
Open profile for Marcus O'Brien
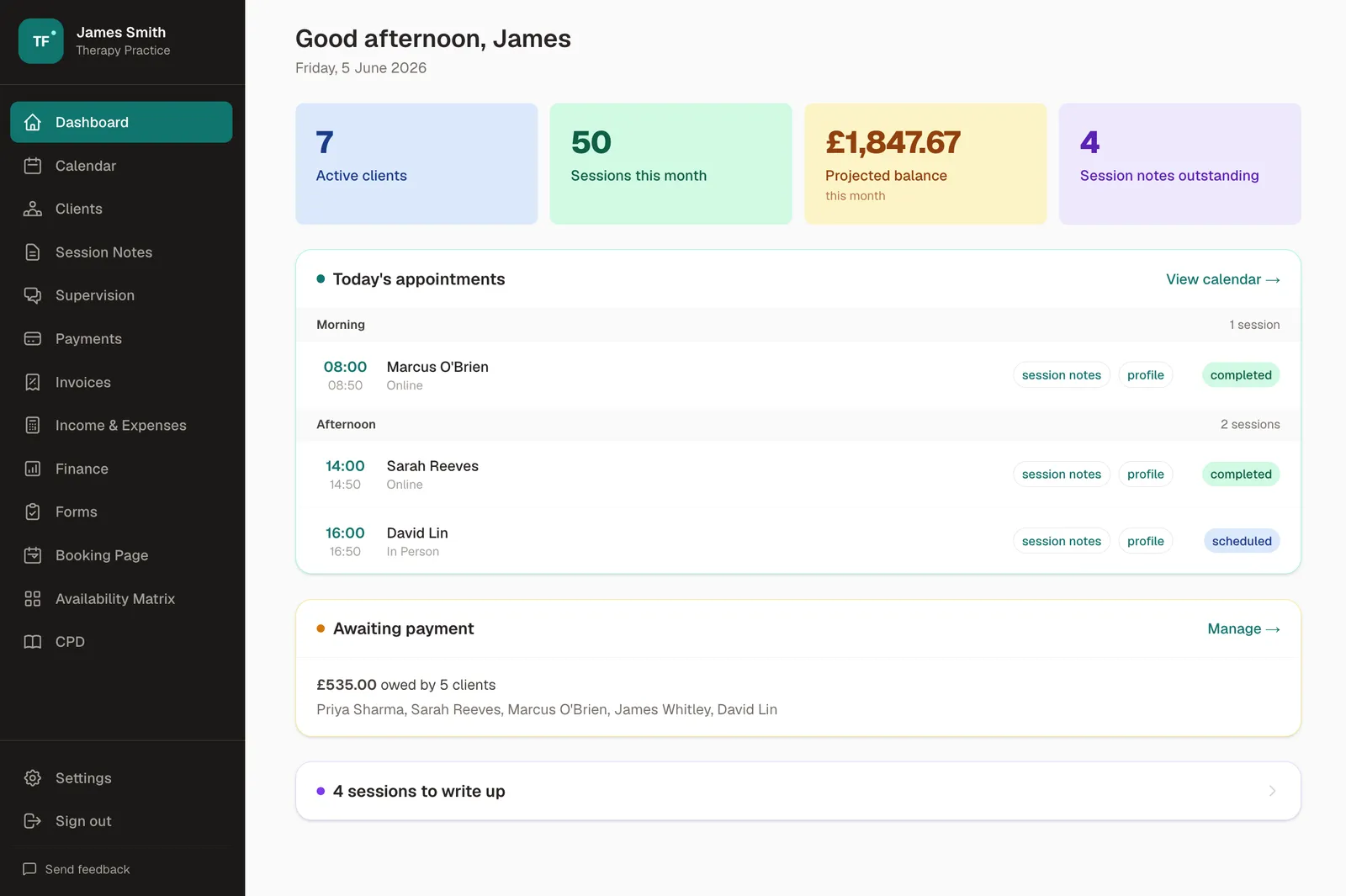[x=1146, y=375]
